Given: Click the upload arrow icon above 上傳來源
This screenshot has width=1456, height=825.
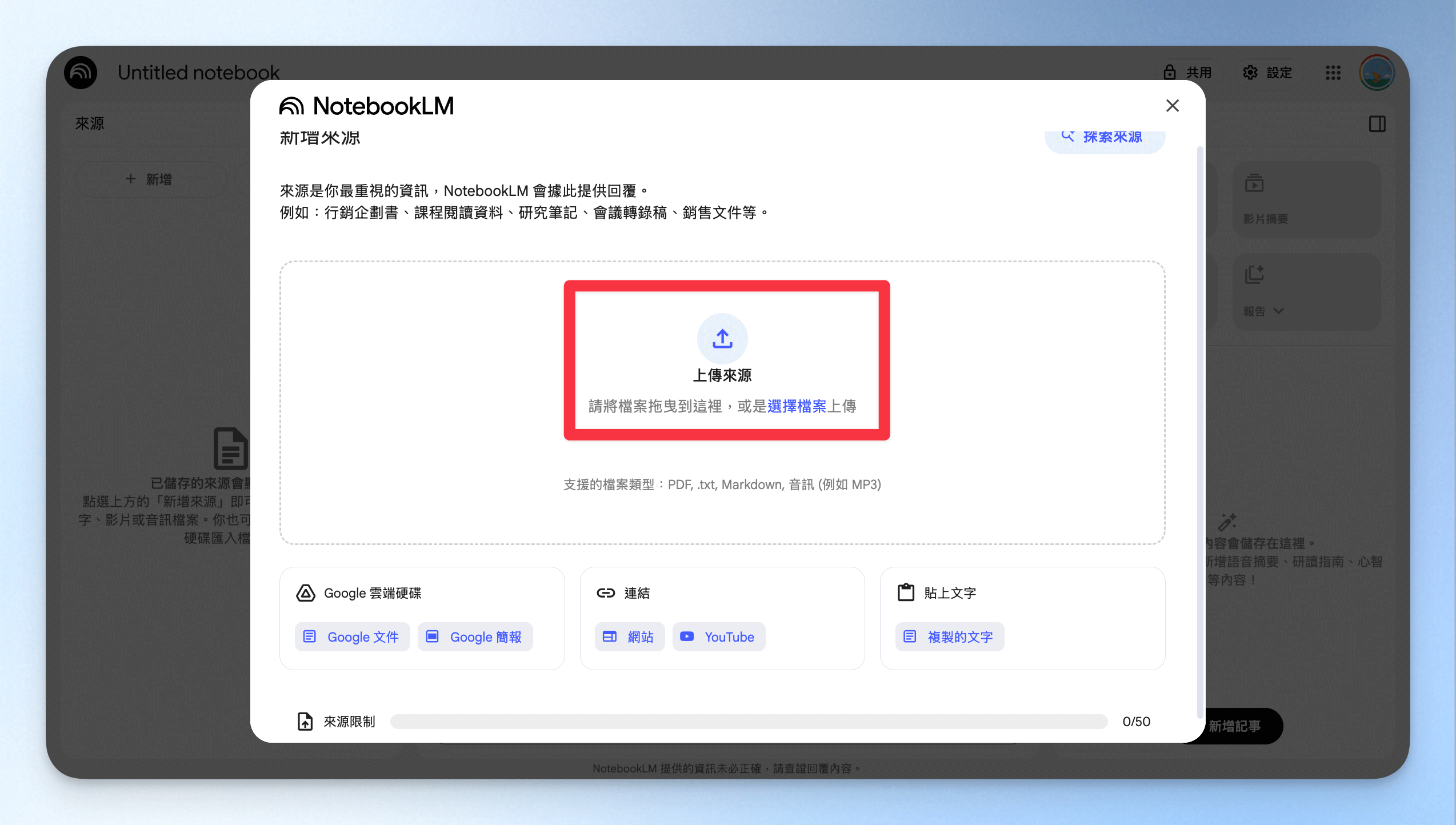Looking at the screenshot, I should click(x=722, y=338).
